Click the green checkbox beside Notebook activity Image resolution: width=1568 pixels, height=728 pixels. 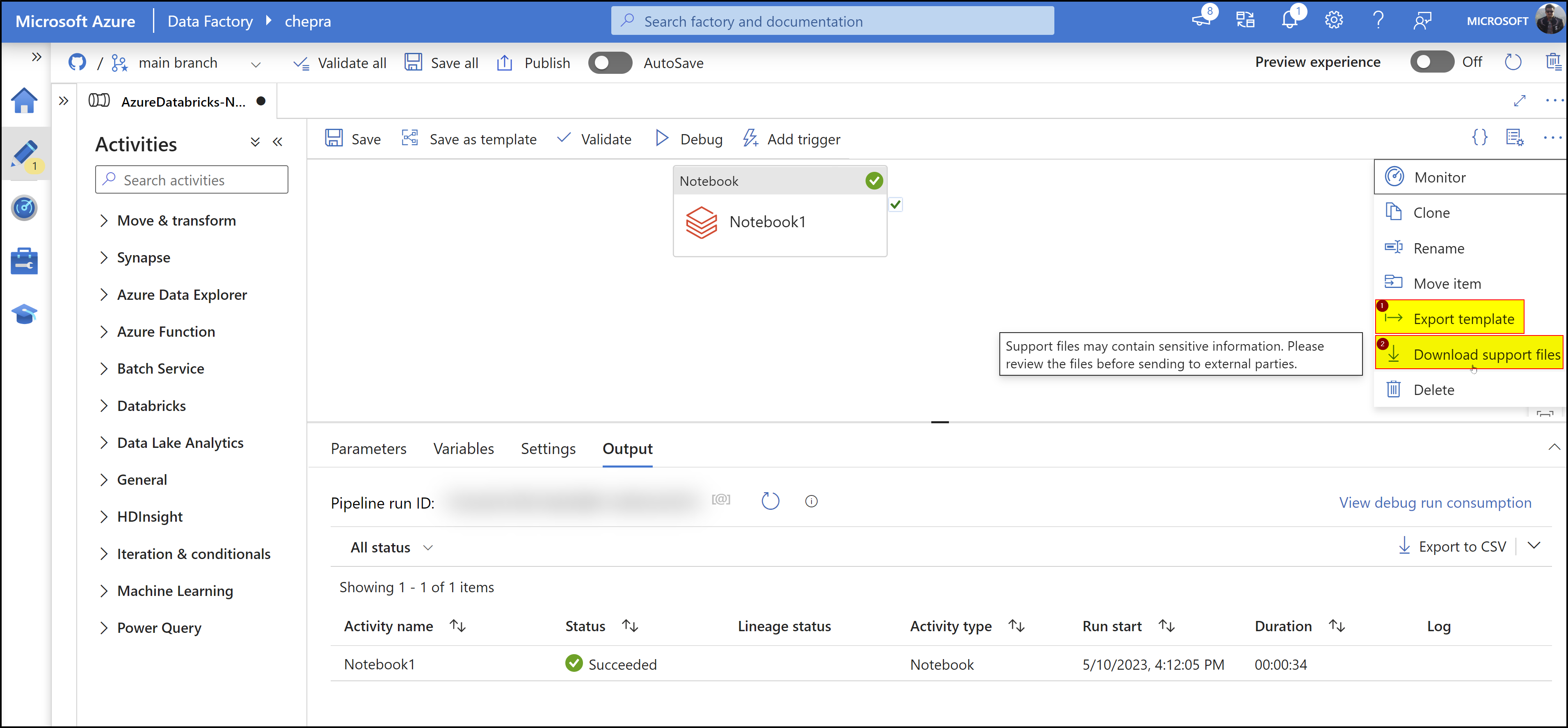click(895, 205)
